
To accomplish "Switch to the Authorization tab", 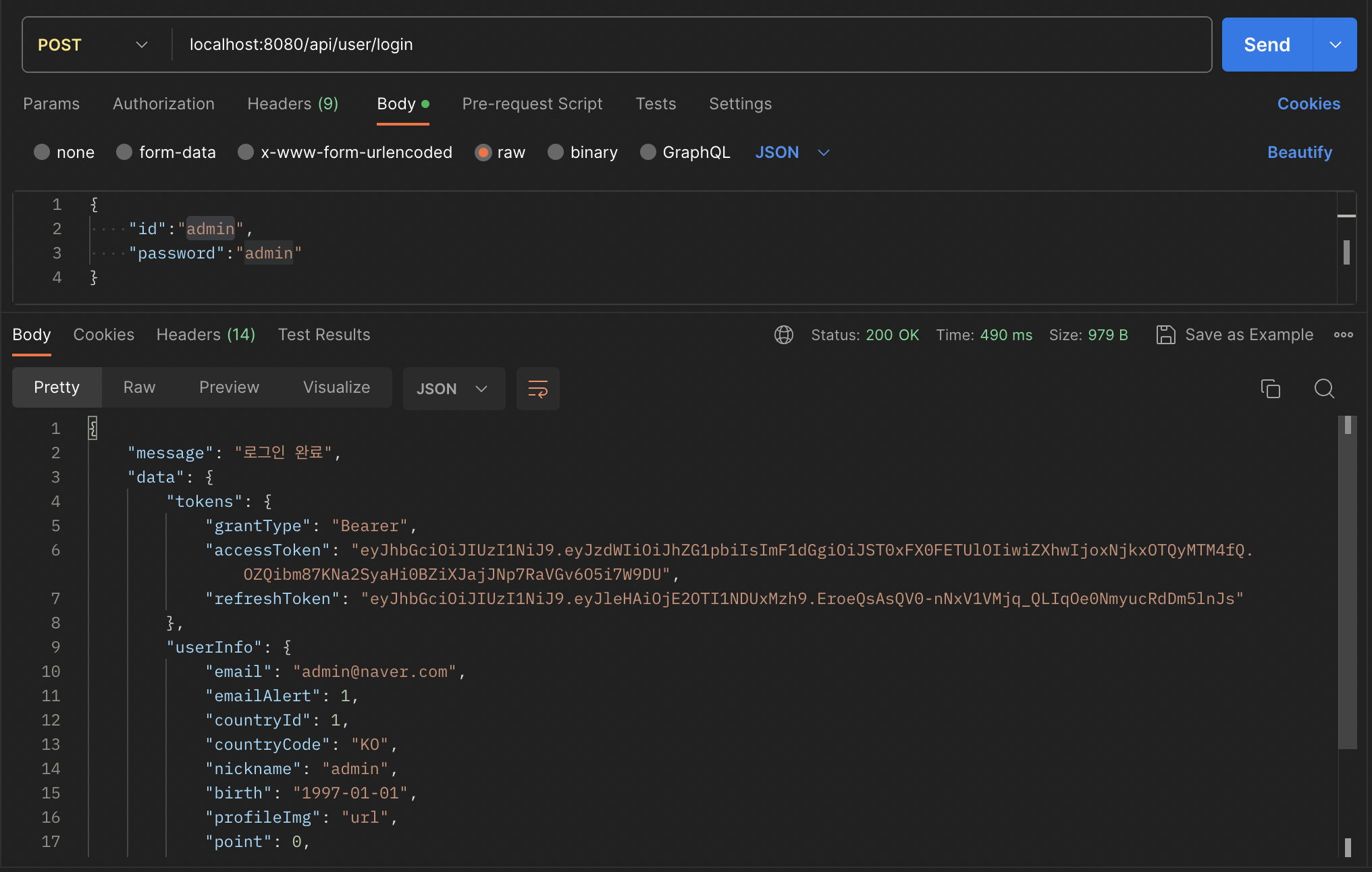I will (x=163, y=104).
